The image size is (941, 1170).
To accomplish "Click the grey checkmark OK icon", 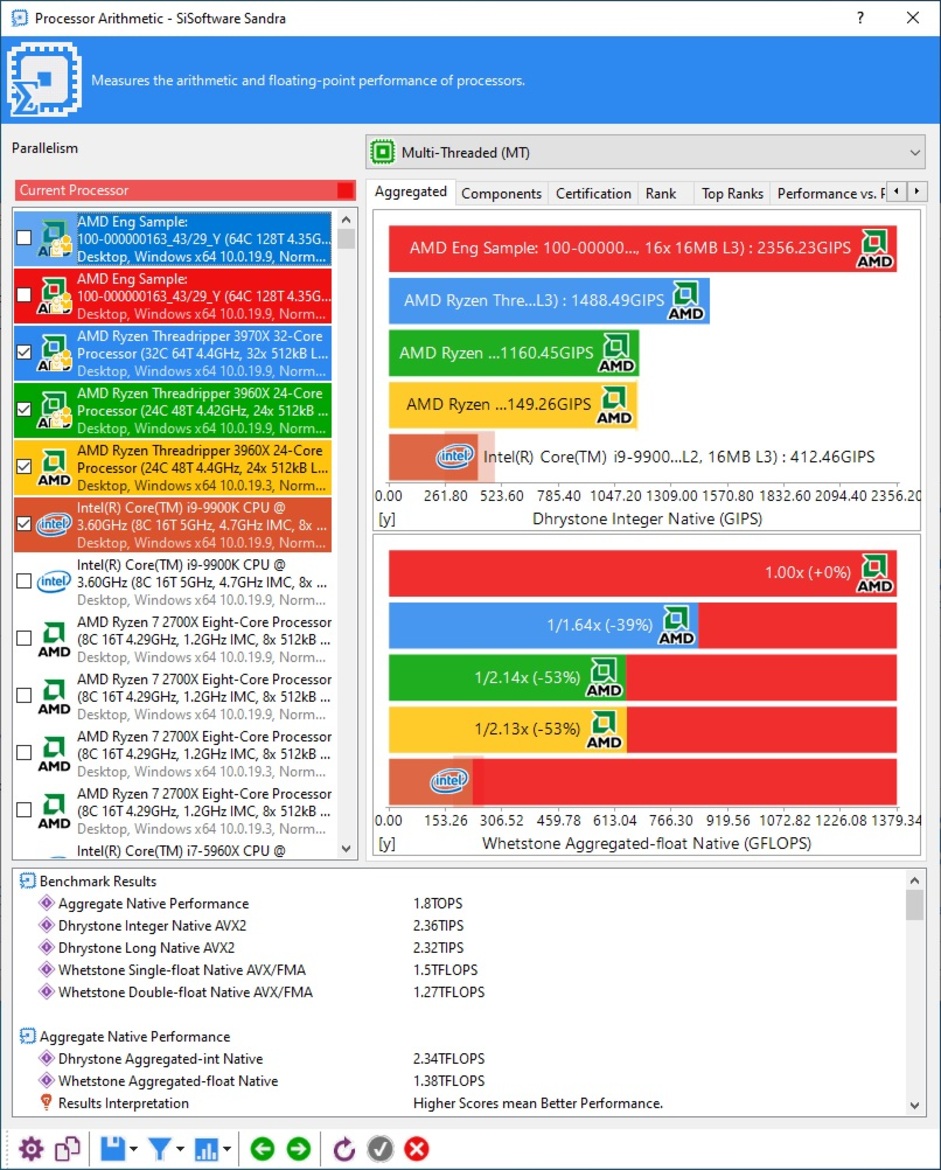I will point(381,1148).
